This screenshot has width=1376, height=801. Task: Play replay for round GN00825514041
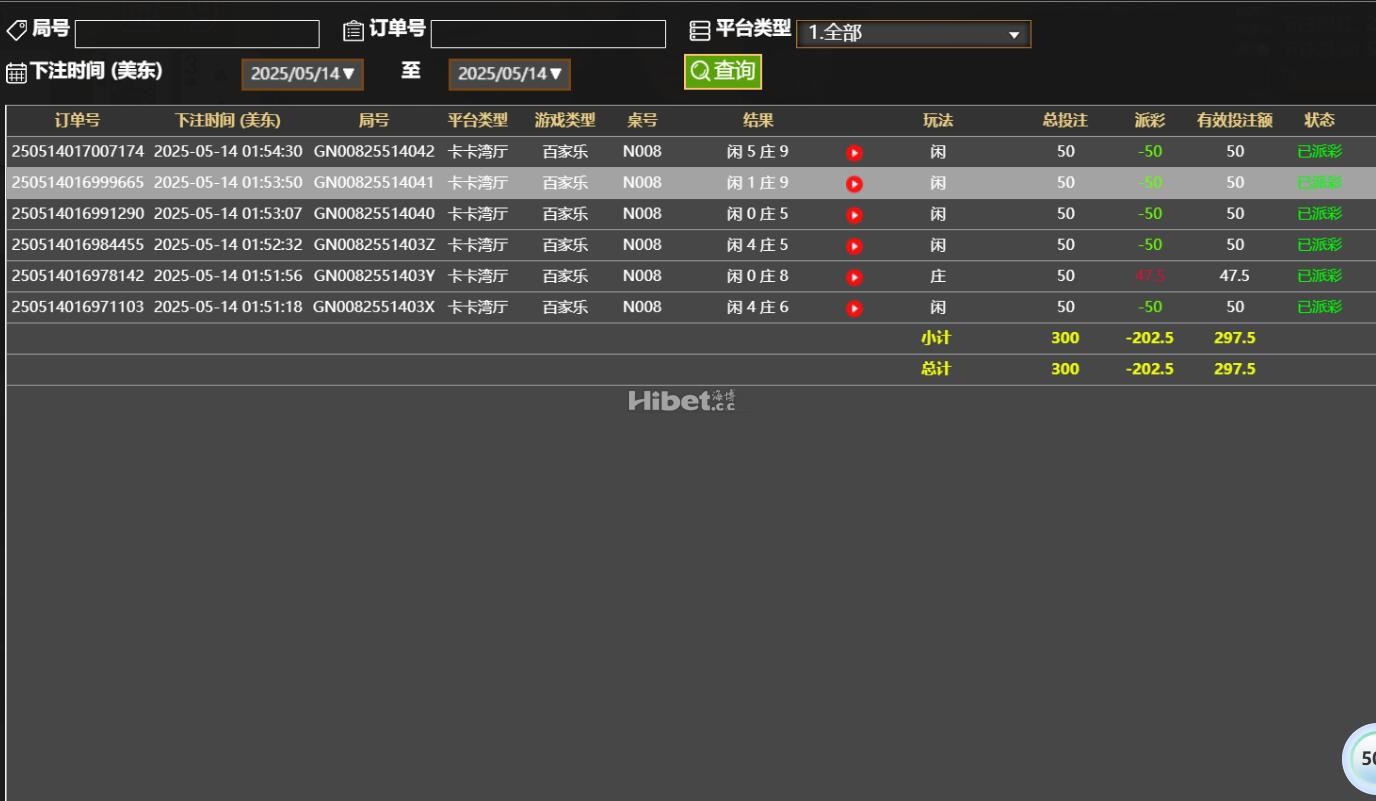point(854,184)
